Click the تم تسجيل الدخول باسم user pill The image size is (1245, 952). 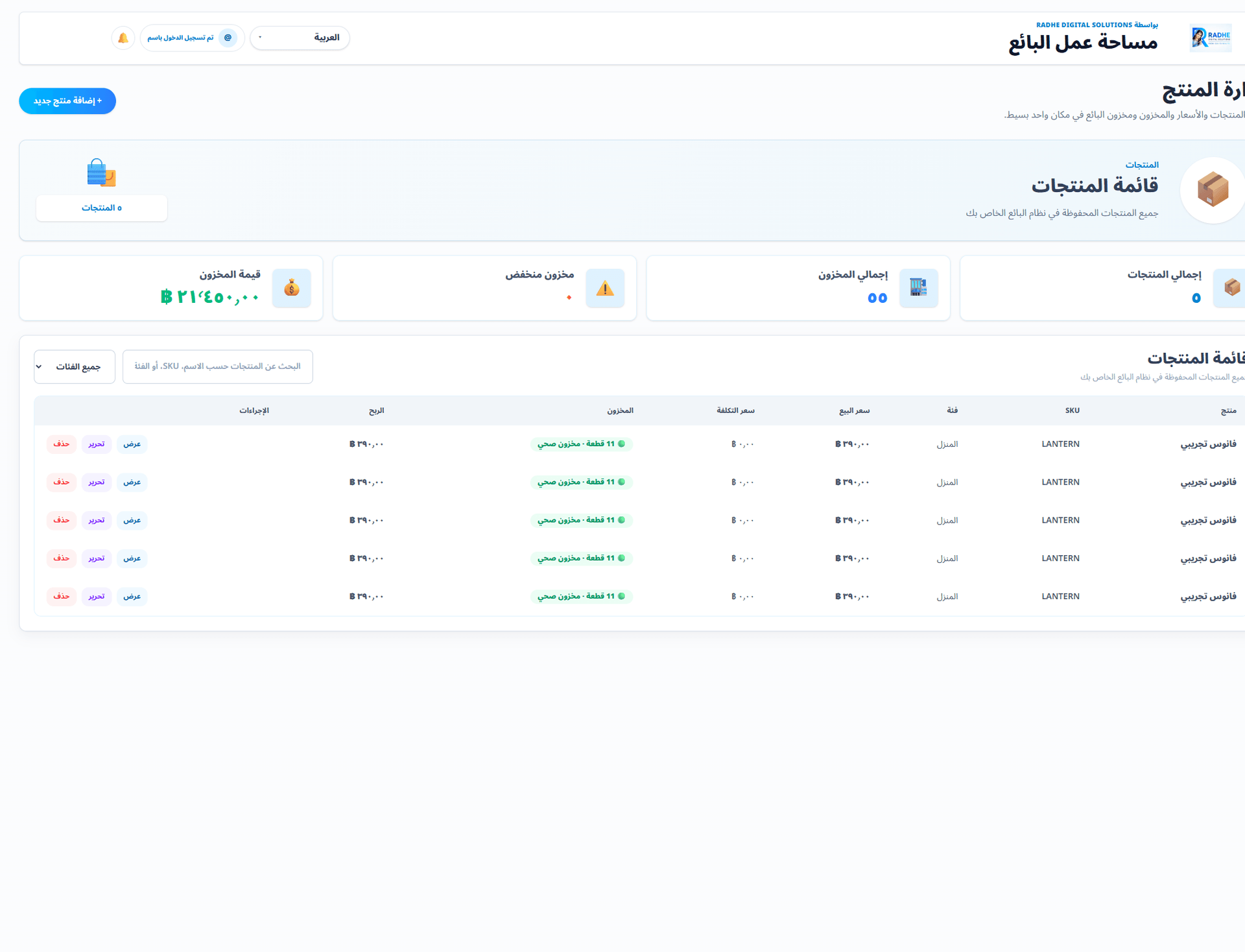click(192, 38)
